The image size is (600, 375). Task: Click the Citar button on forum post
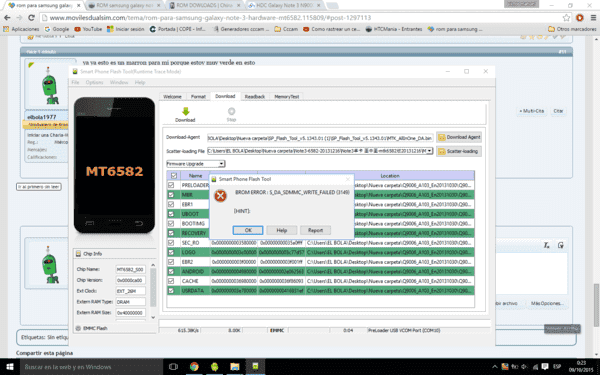click(x=558, y=111)
